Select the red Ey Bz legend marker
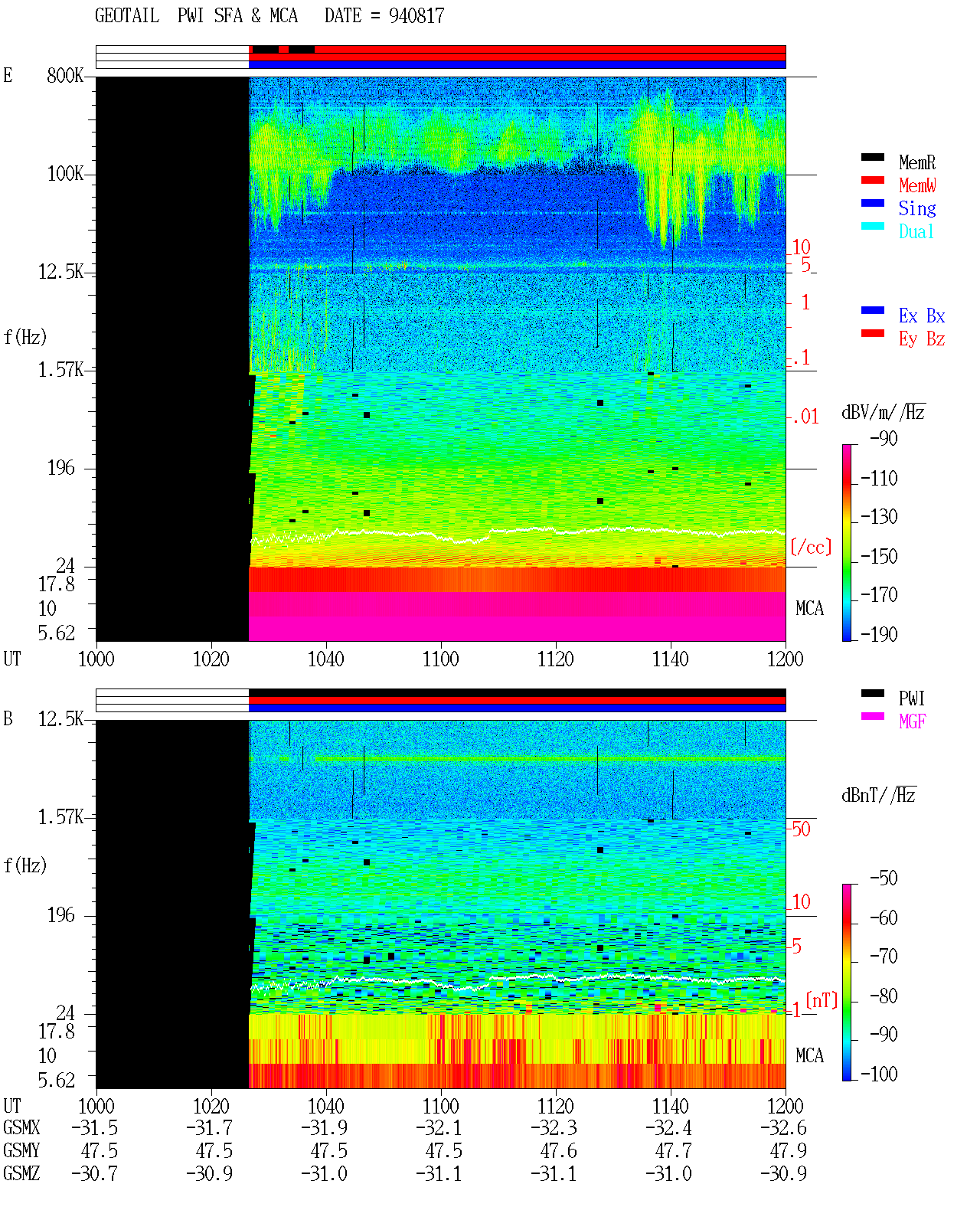The width and height of the screenshot is (980, 1220). 872,333
